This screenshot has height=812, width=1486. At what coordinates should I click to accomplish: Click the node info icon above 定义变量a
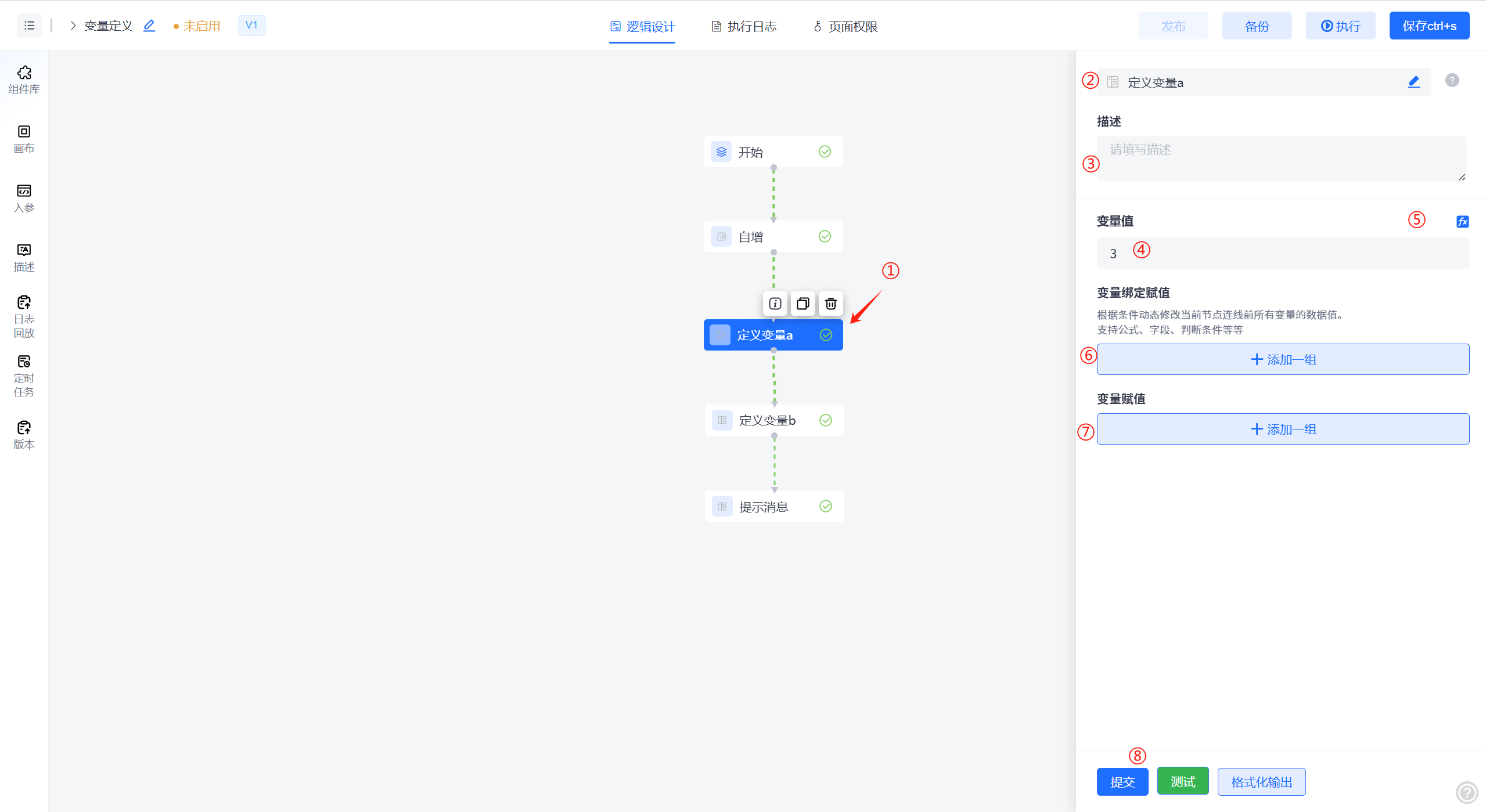point(775,304)
